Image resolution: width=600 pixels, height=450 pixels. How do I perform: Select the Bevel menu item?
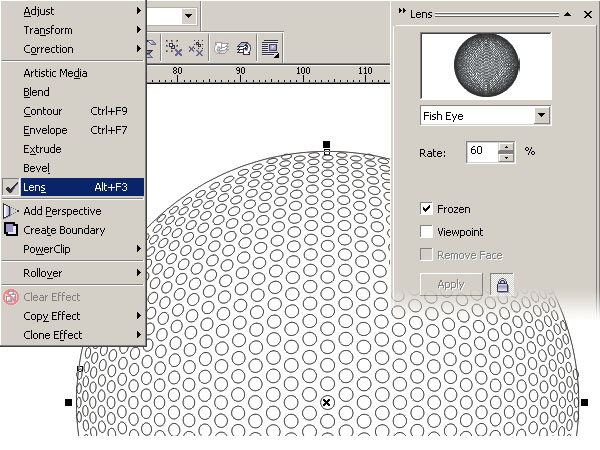pos(73,168)
